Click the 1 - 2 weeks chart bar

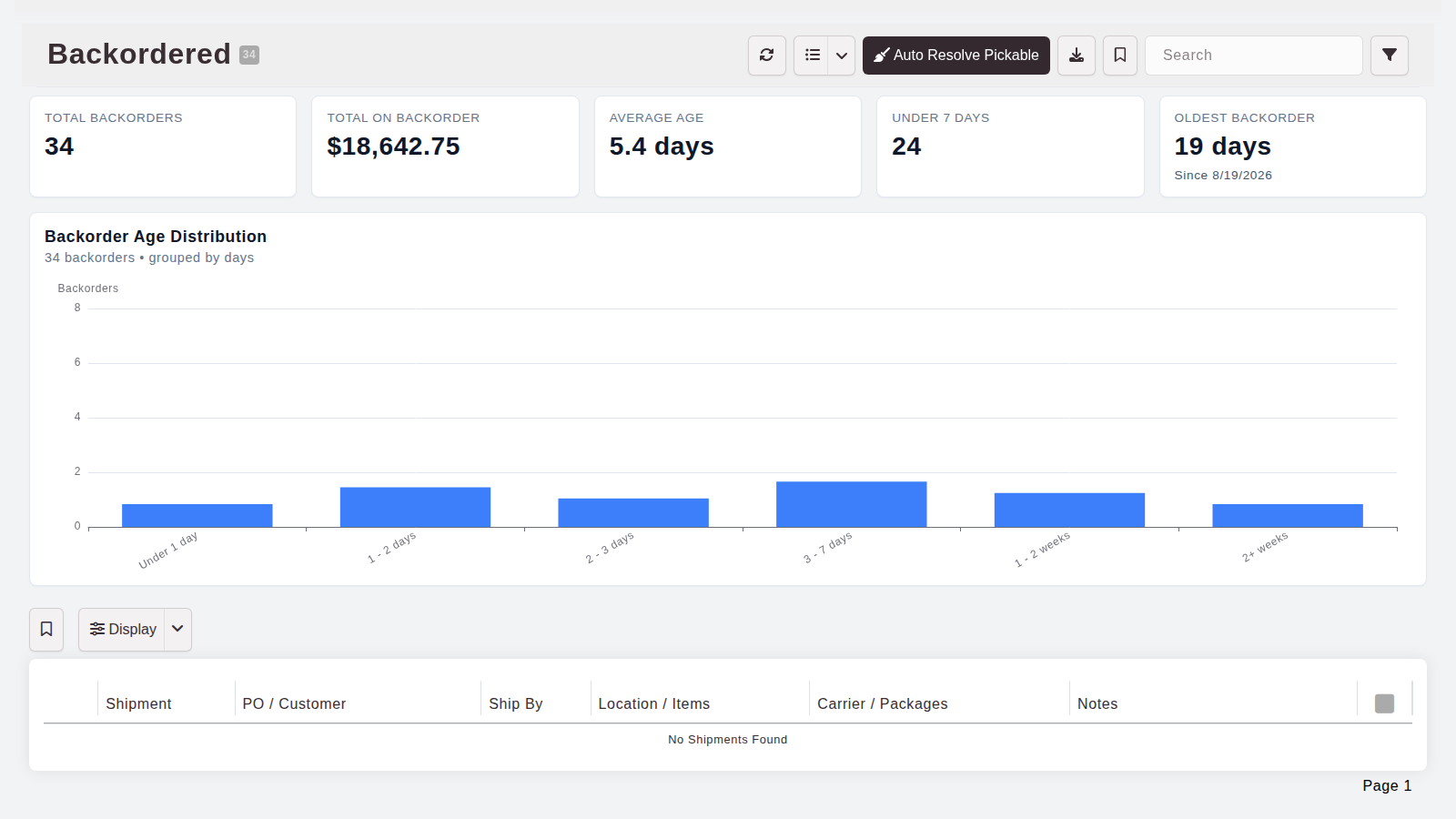(x=1069, y=511)
